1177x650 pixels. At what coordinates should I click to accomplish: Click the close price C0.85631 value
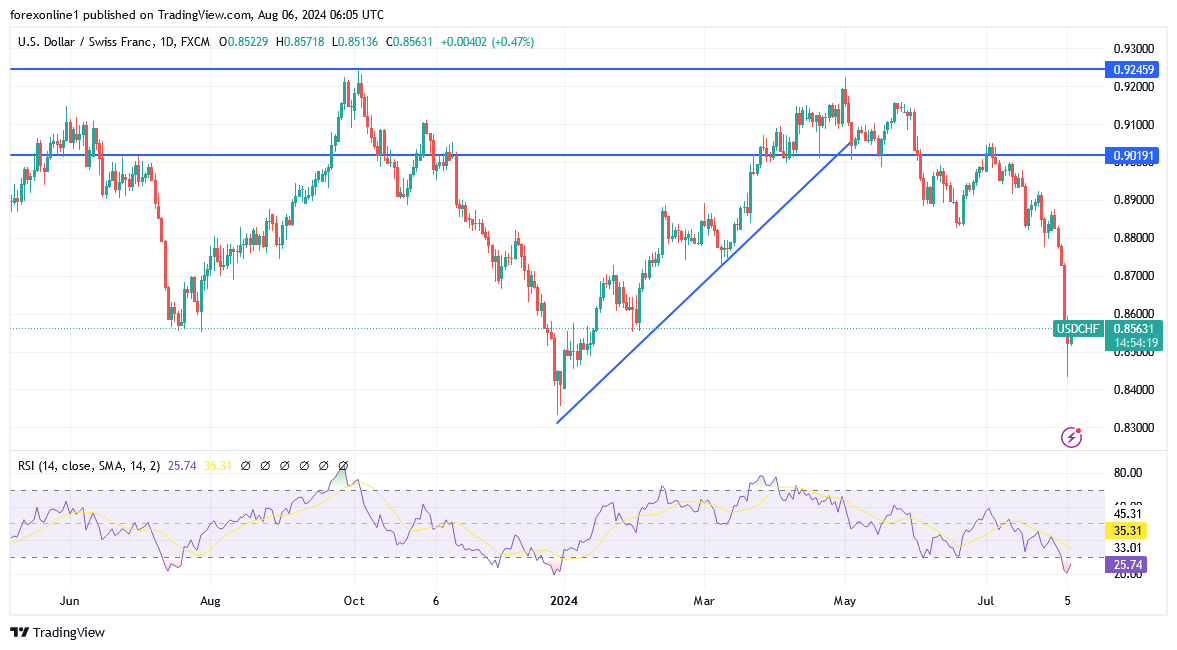click(x=409, y=42)
